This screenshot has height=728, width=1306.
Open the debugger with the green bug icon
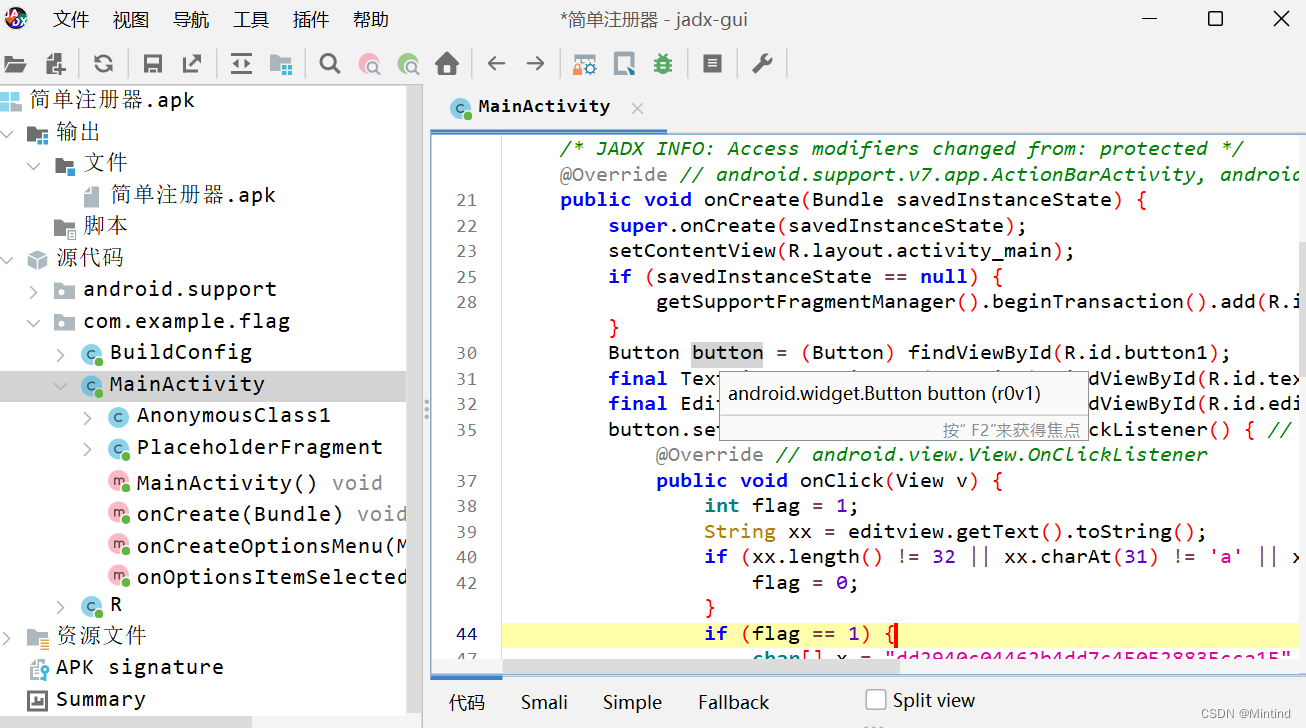point(663,64)
